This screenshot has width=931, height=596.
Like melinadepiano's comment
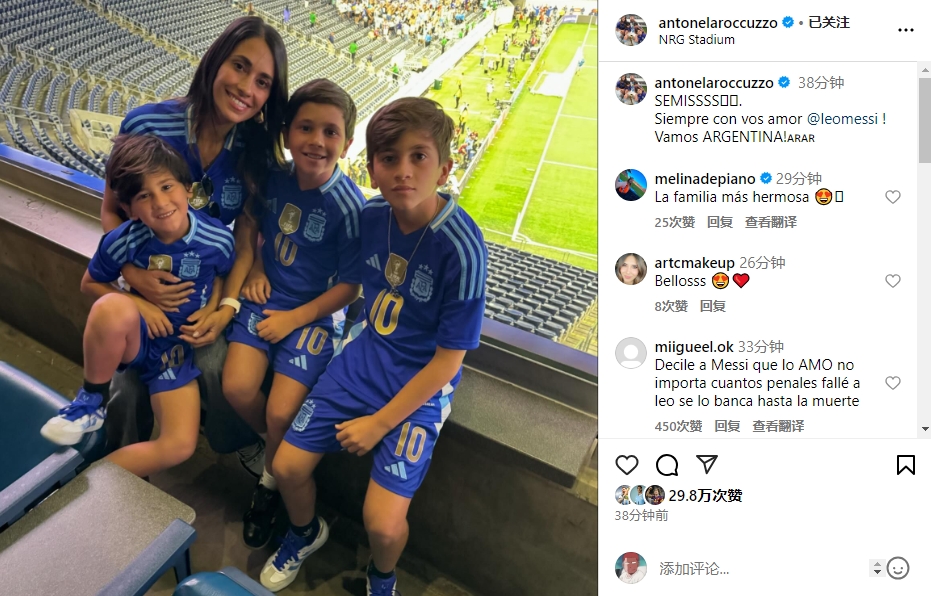click(893, 197)
